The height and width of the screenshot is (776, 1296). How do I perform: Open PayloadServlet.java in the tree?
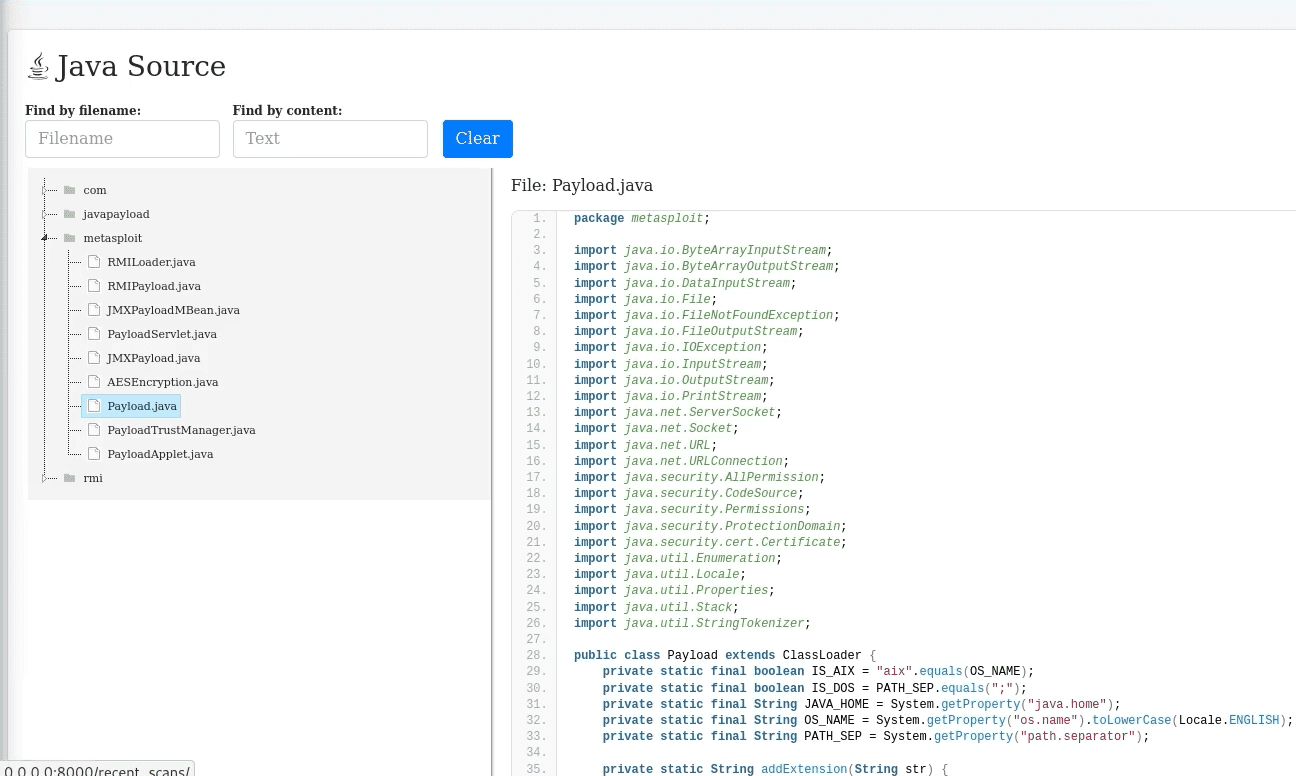coord(161,334)
